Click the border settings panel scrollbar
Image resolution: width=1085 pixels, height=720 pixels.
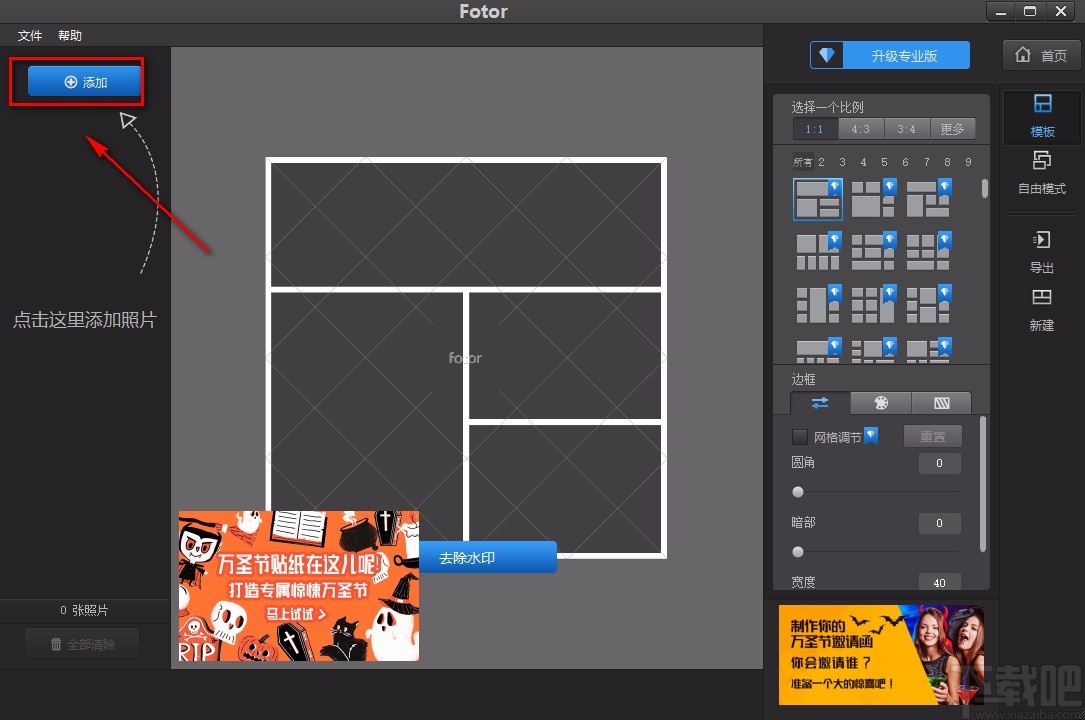(983, 484)
